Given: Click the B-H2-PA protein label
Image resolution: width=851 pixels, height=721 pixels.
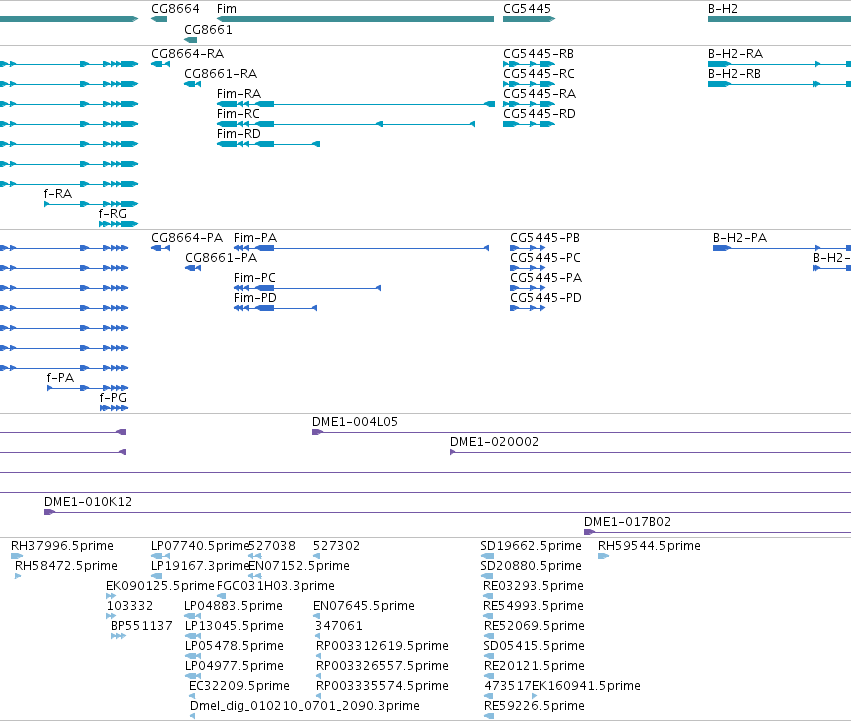Looking at the screenshot, I should click(x=740, y=238).
